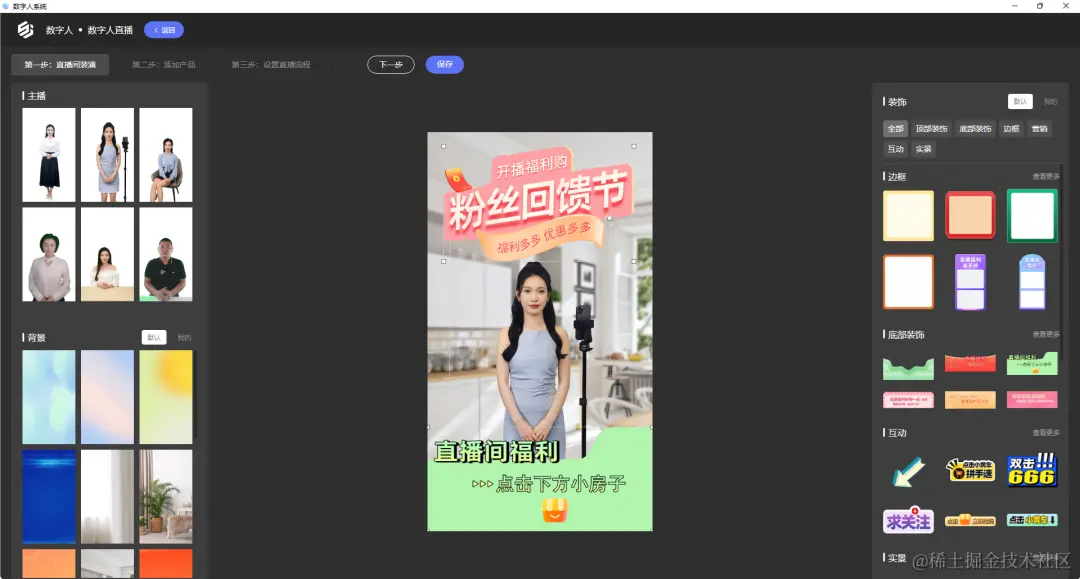This screenshot has width=1080, height=579.
Task: Click the 数字人系统 app logo icon
Action: point(26,30)
